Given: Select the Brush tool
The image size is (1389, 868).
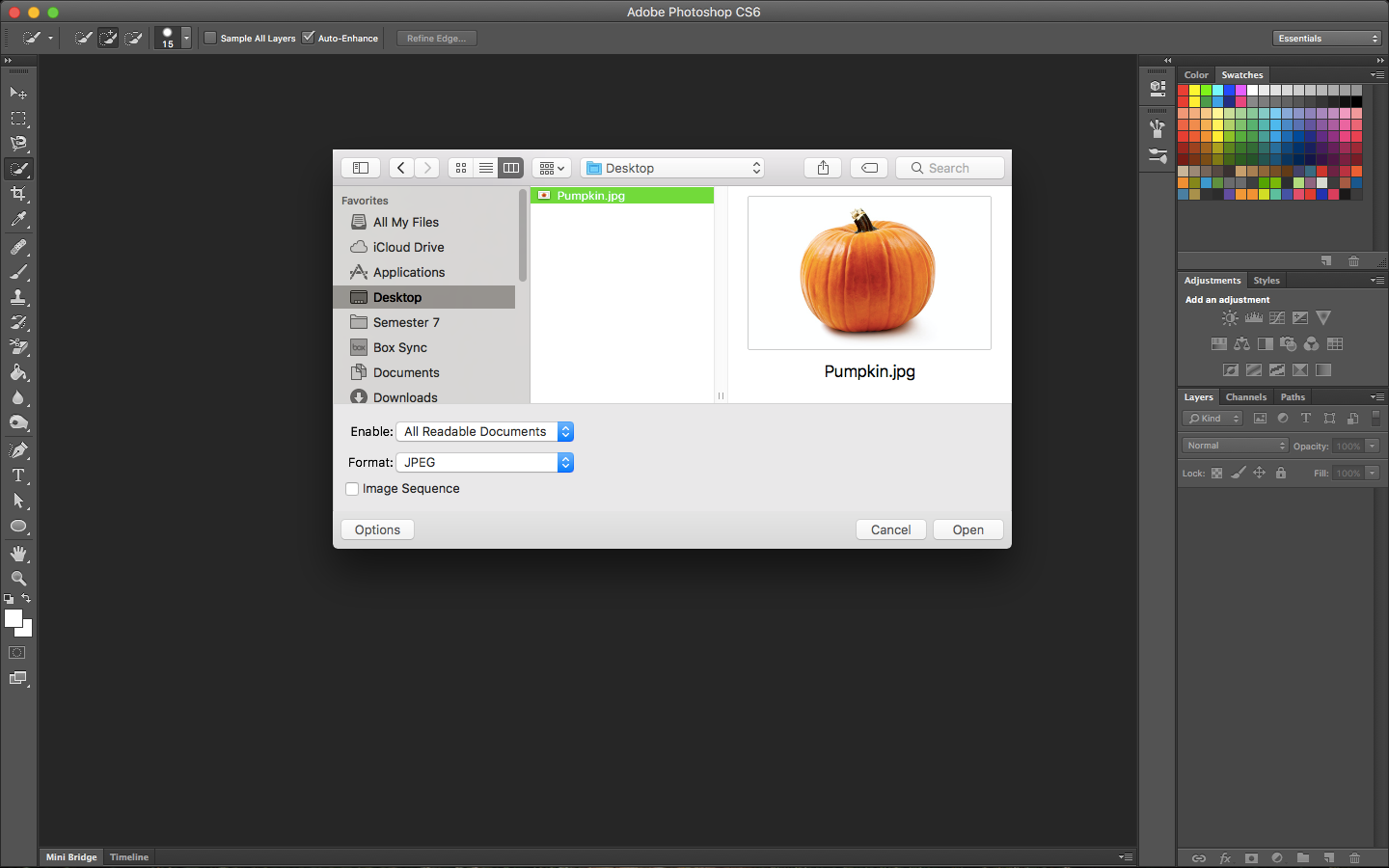Looking at the screenshot, I should click(x=19, y=271).
